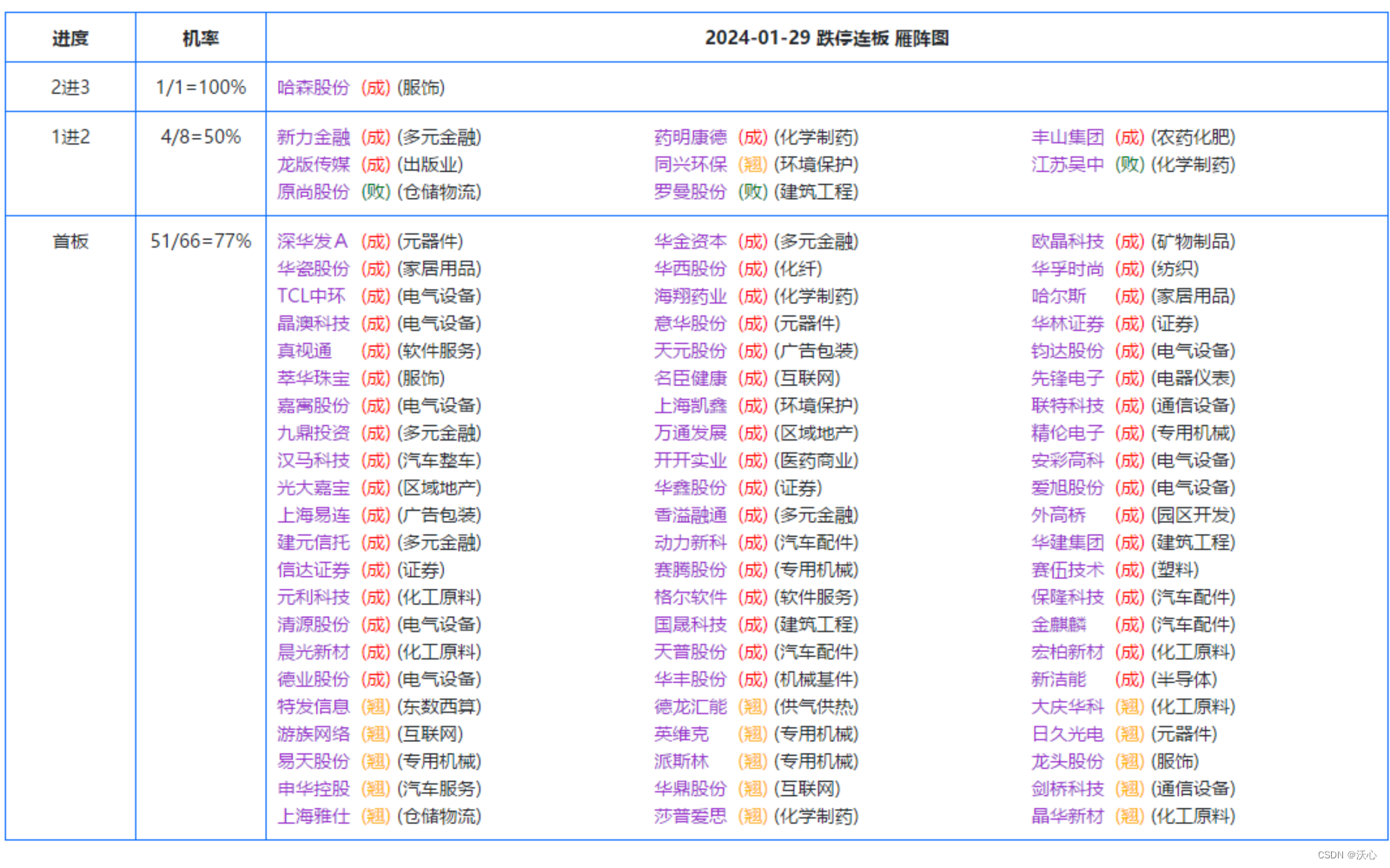Viewport: 1390px width, 868px height.
Task: Select the 晨光新材 stock link
Action: [313, 652]
